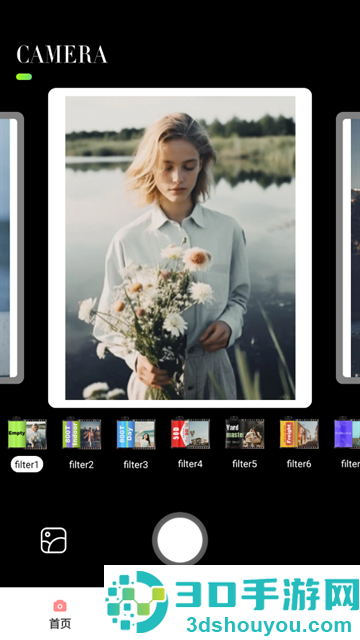This screenshot has width=360, height=640.
Task: Tap the center preview photo of woman
Action: 180,248
